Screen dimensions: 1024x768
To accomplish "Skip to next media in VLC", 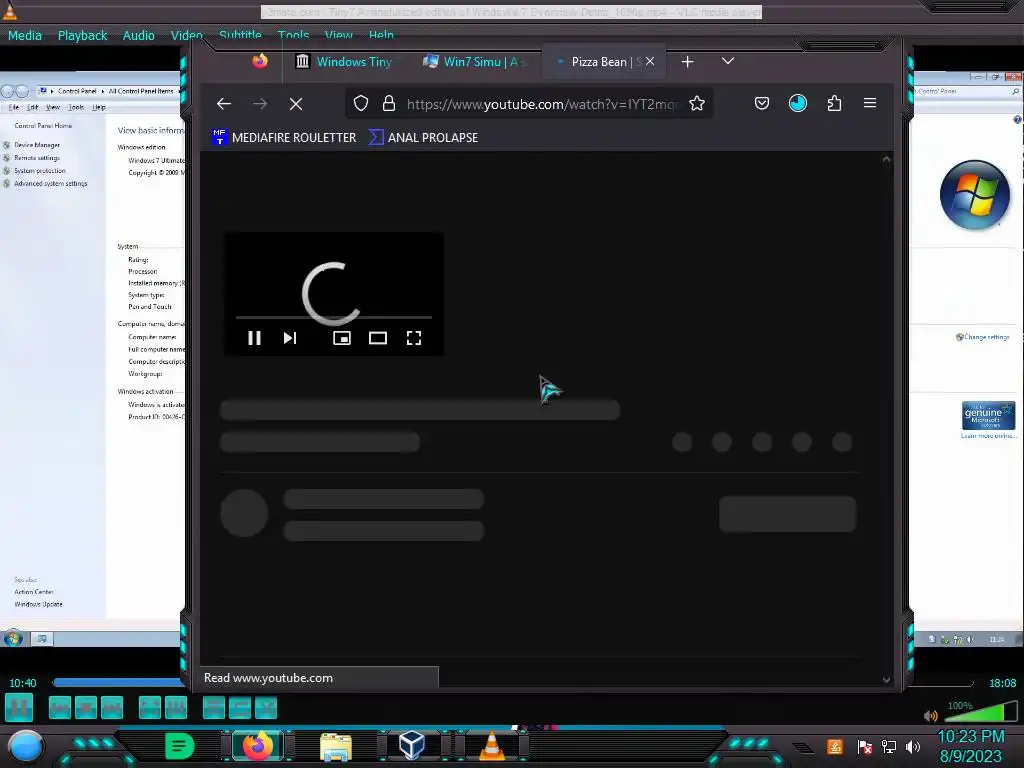I will point(112,708).
